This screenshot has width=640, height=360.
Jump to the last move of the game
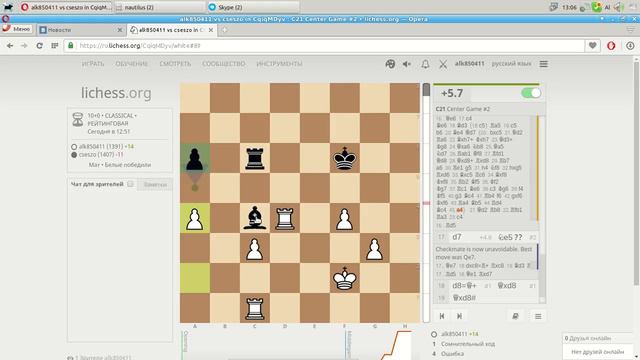(x=459, y=316)
